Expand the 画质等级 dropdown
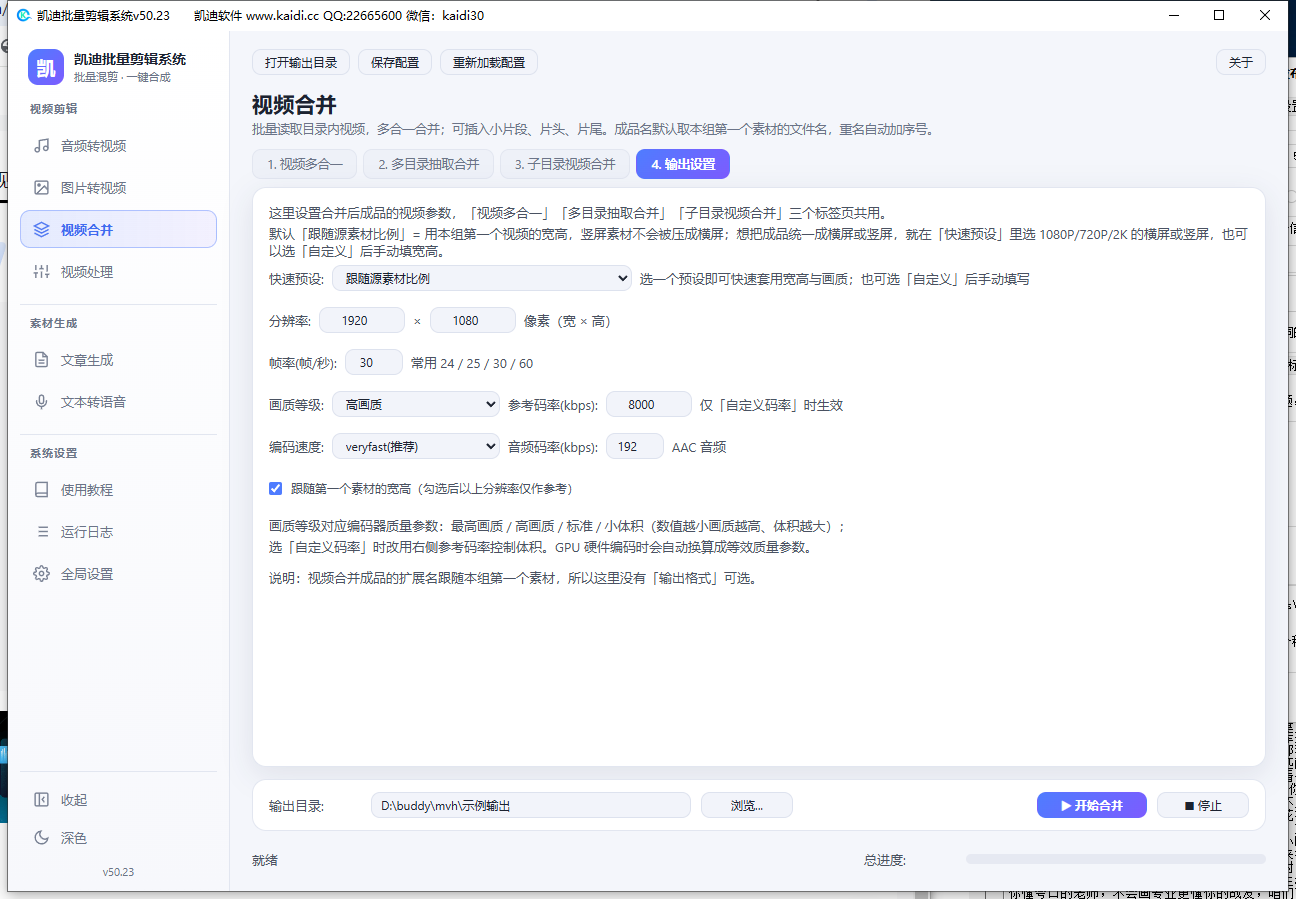1296x899 pixels. (416, 404)
